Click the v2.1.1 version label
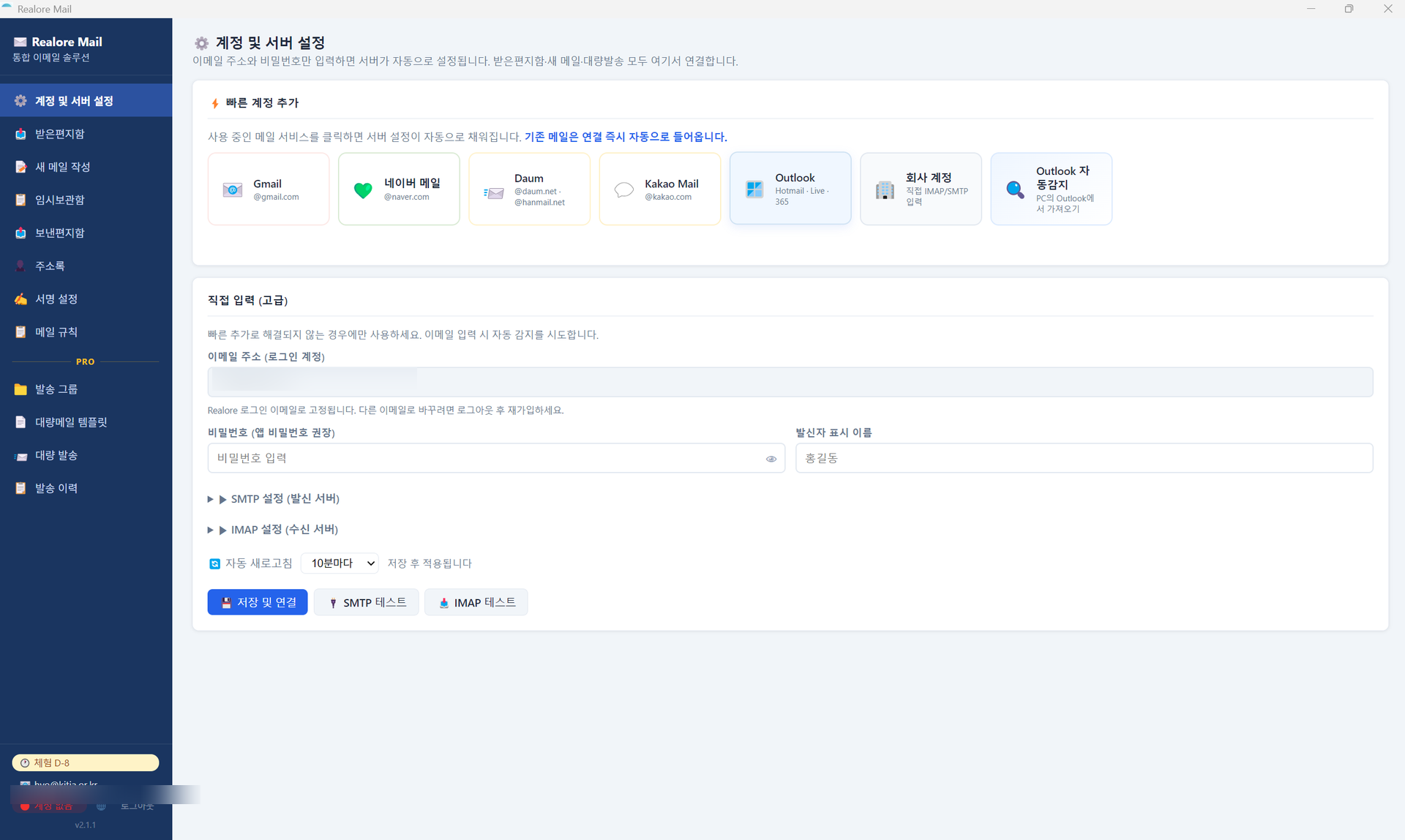This screenshot has height=840, width=1405. (x=86, y=825)
